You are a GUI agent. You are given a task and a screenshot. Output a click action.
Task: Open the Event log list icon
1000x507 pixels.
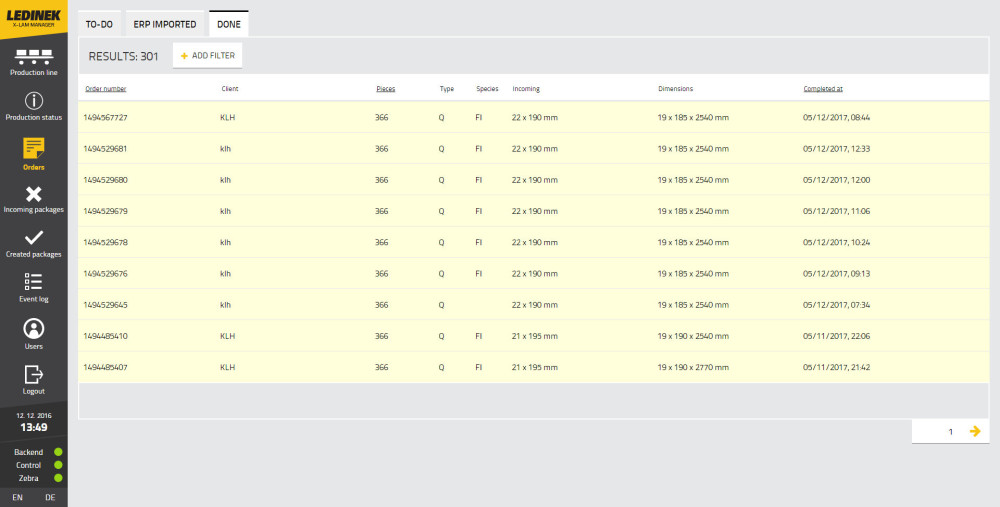click(34, 282)
